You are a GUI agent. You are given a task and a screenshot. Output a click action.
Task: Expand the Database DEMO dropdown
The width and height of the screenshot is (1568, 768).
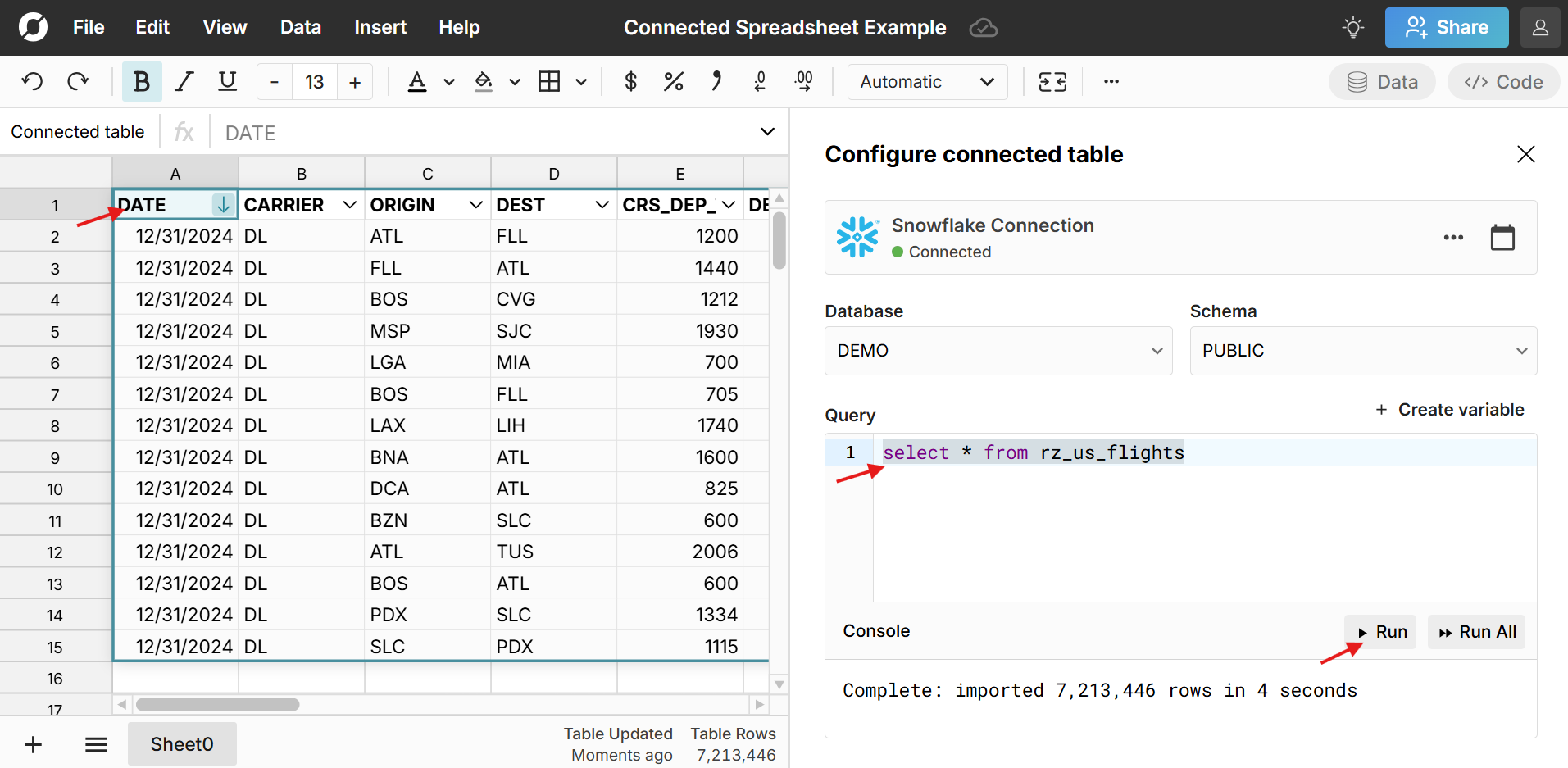click(x=998, y=351)
